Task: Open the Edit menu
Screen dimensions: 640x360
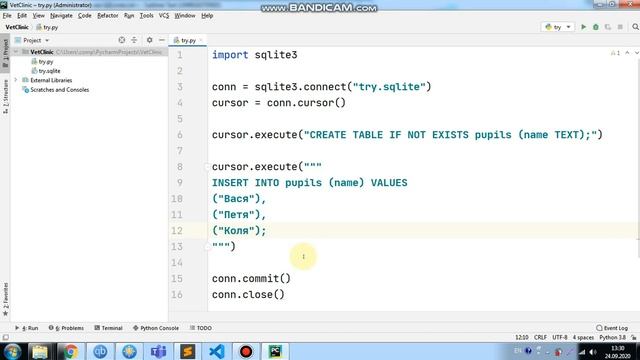Action: 22,16
